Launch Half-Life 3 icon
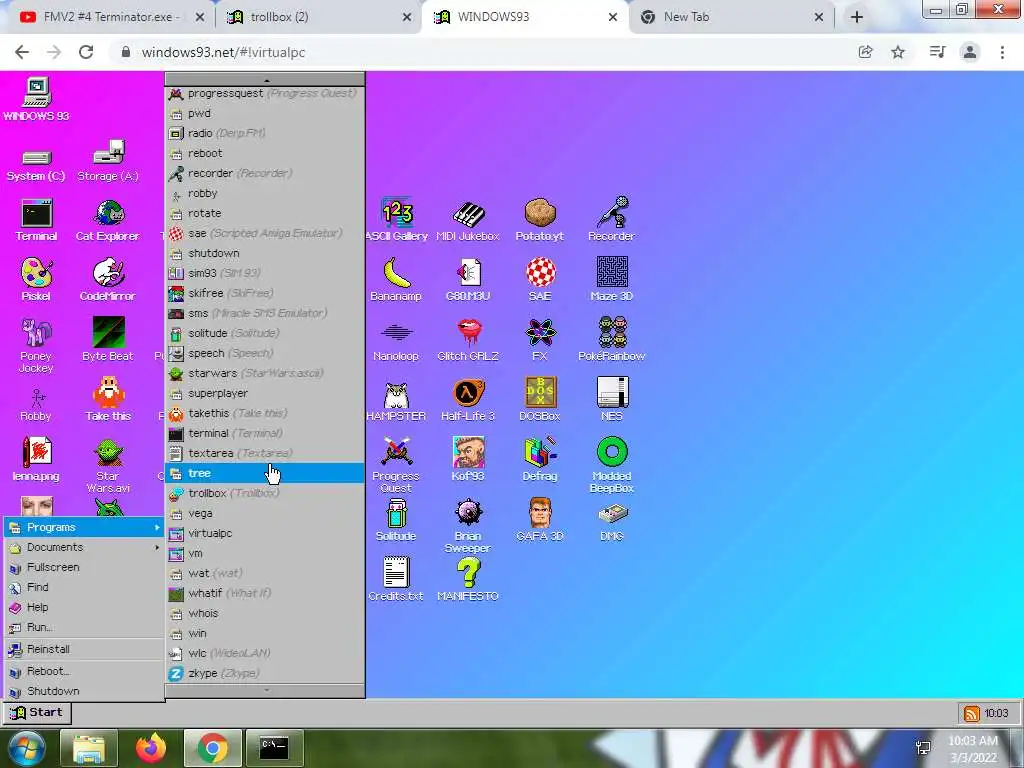The image size is (1024, 768). (x=468, y=400)
